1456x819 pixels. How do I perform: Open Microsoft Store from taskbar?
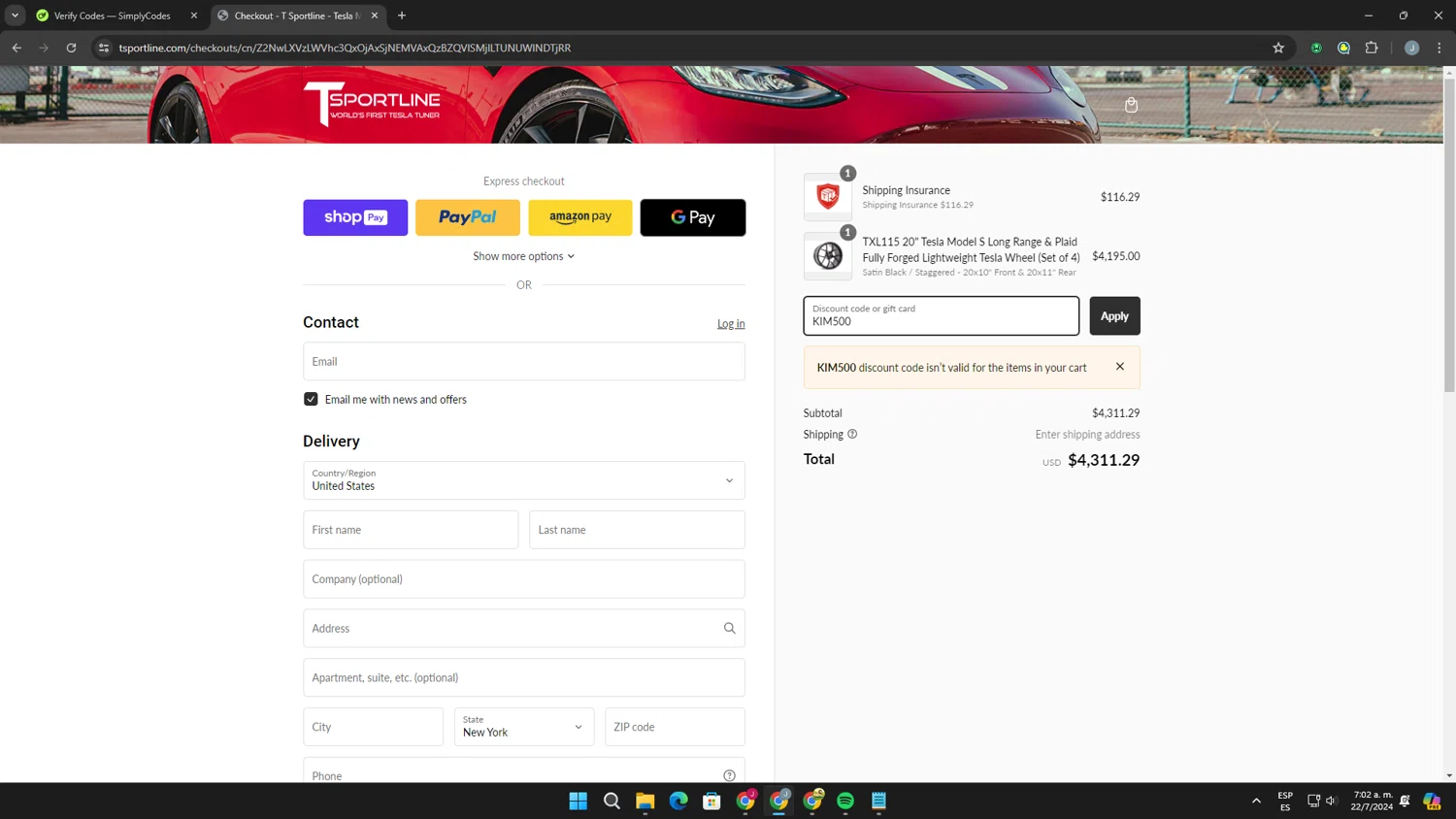click(711, 801)
